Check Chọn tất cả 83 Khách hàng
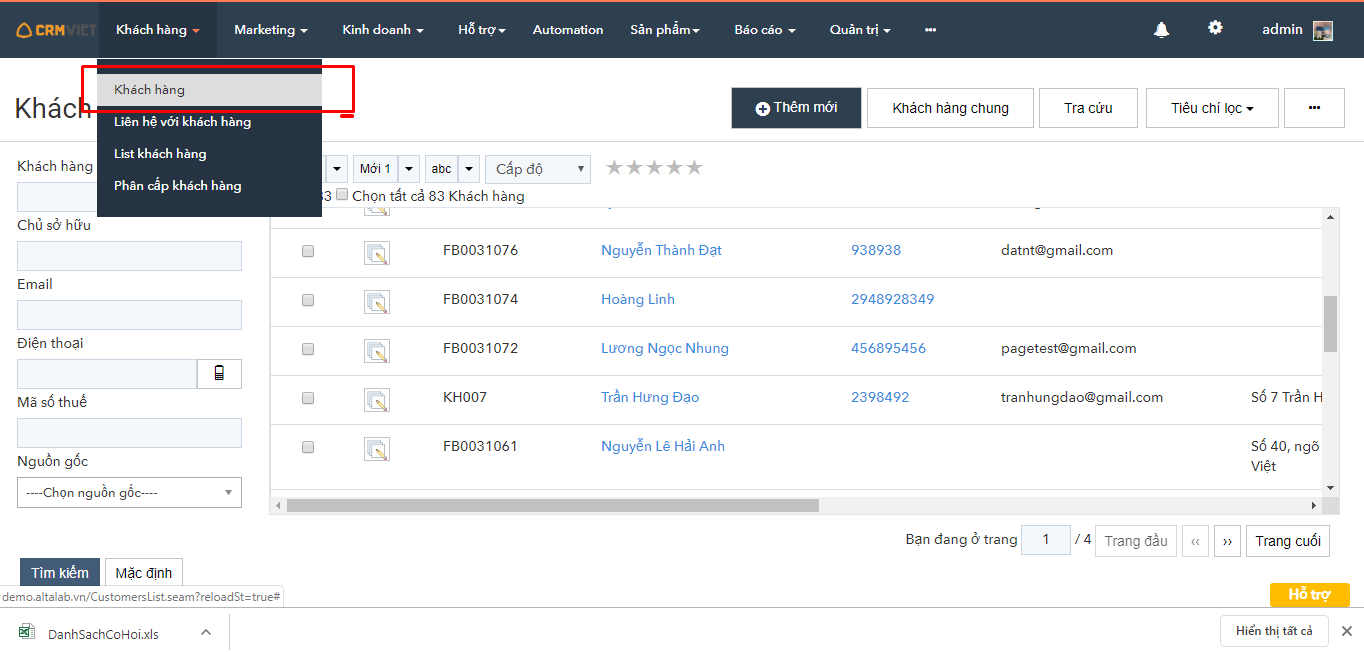This screenshot has width=1364, height=652. (x=342, y=195)
